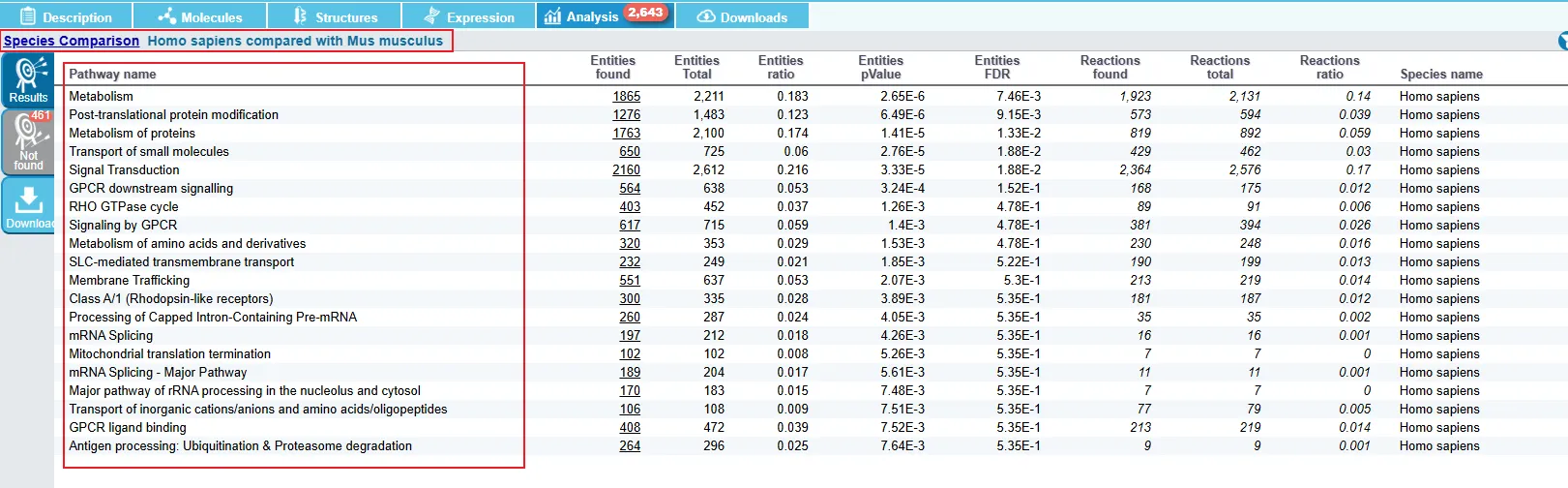Open the Downloads tab
The height and width of the screenshot is (488, 1568).
pos(742,16)
